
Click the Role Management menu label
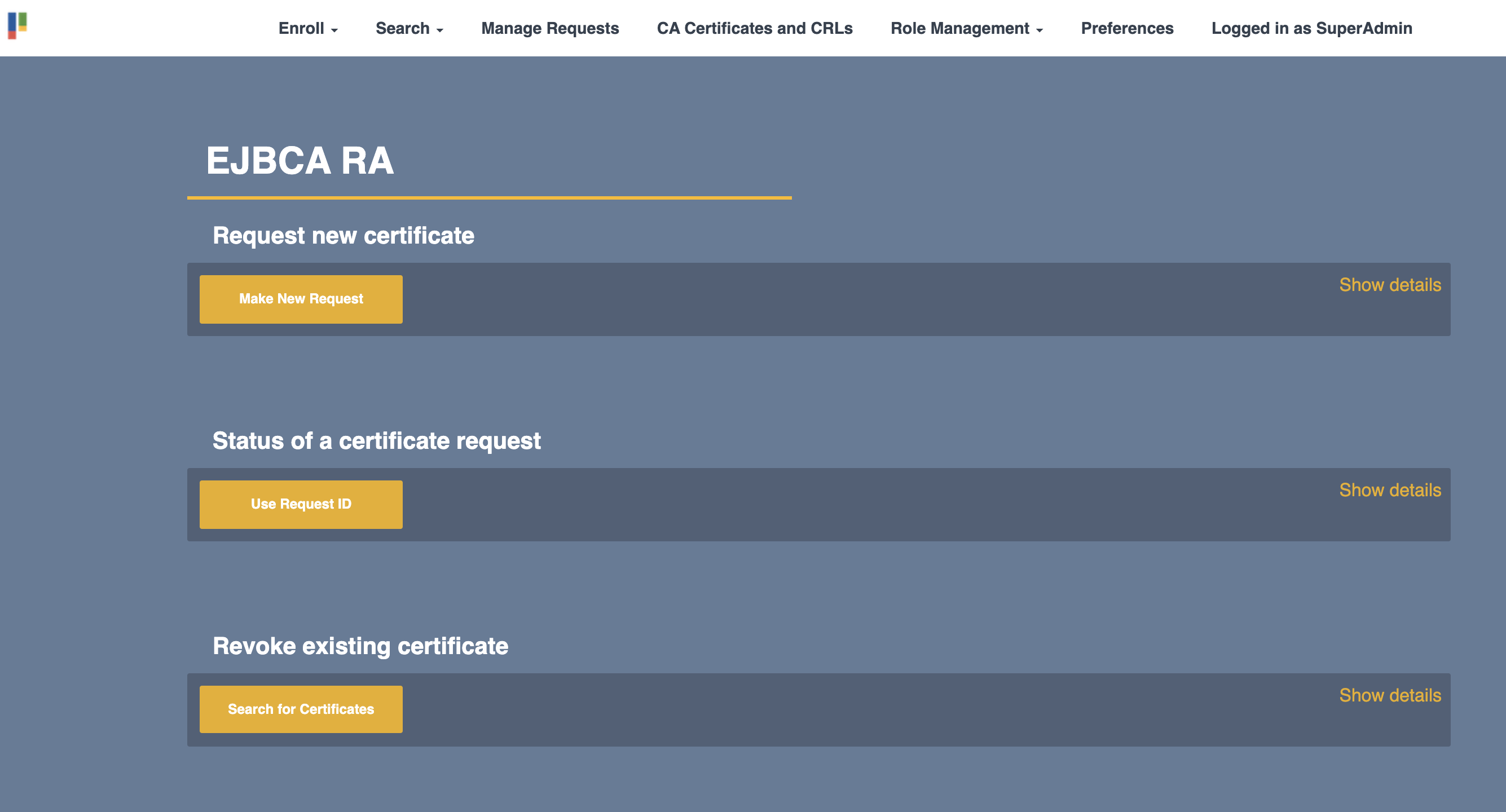pos(959,28)
